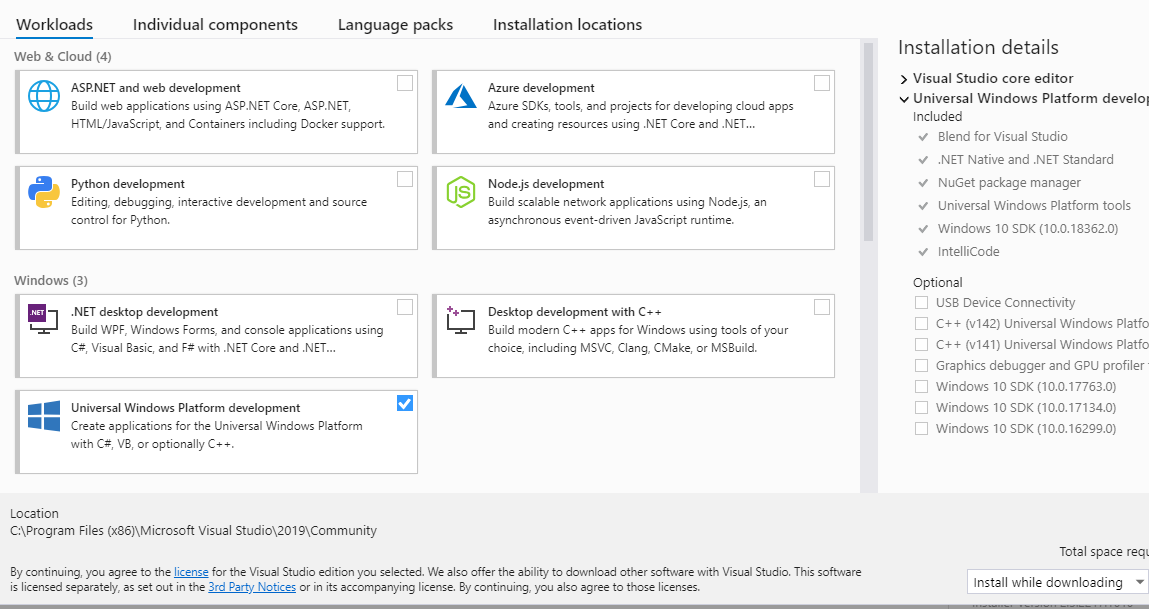Screen dimensions: 1149x609
Task: Uncheck Universal Windows Platform development workload
Action: [405, 403]
